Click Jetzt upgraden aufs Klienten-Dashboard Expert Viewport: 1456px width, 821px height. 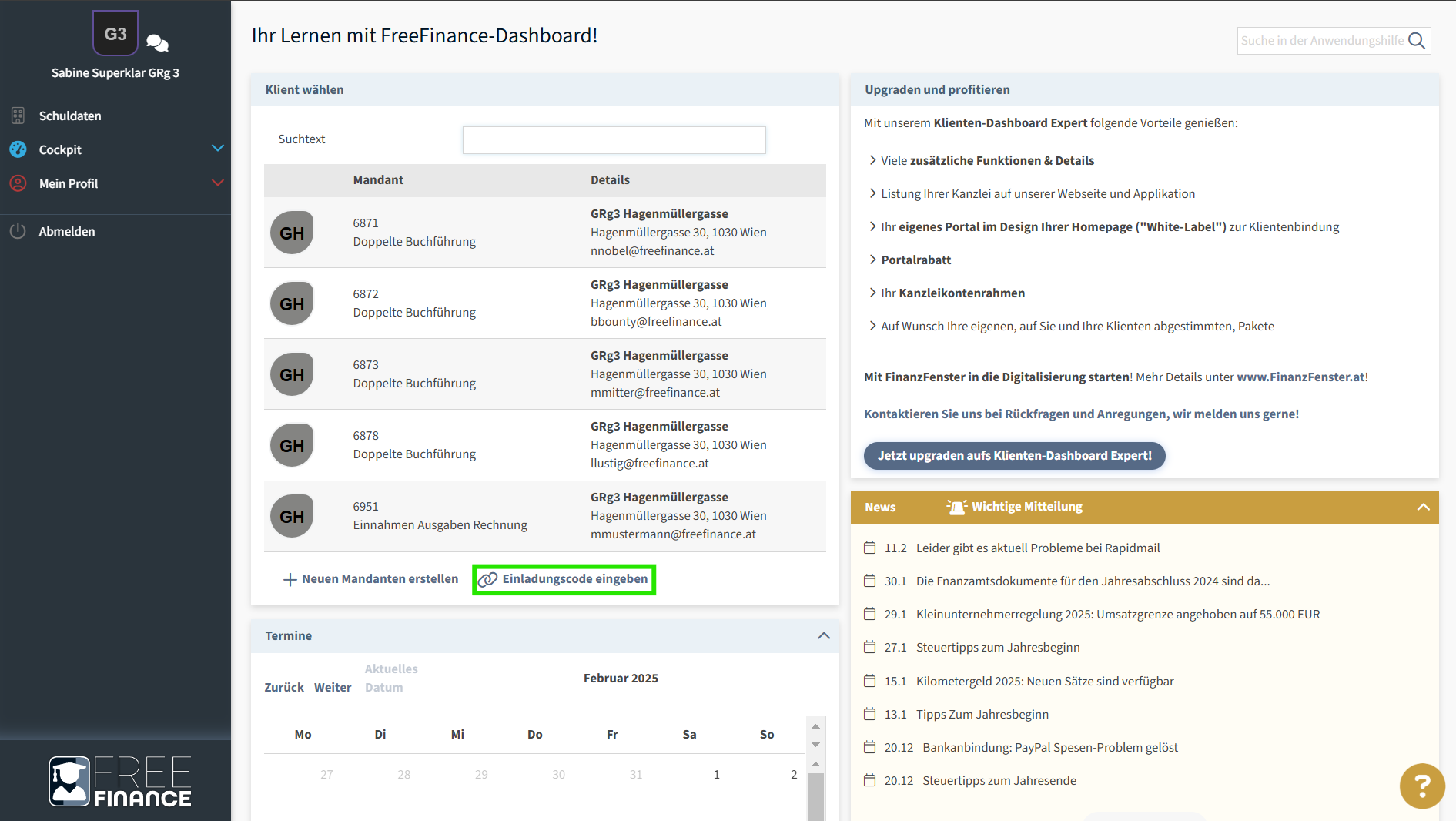pyautogui.click(x=1014, y=455)
